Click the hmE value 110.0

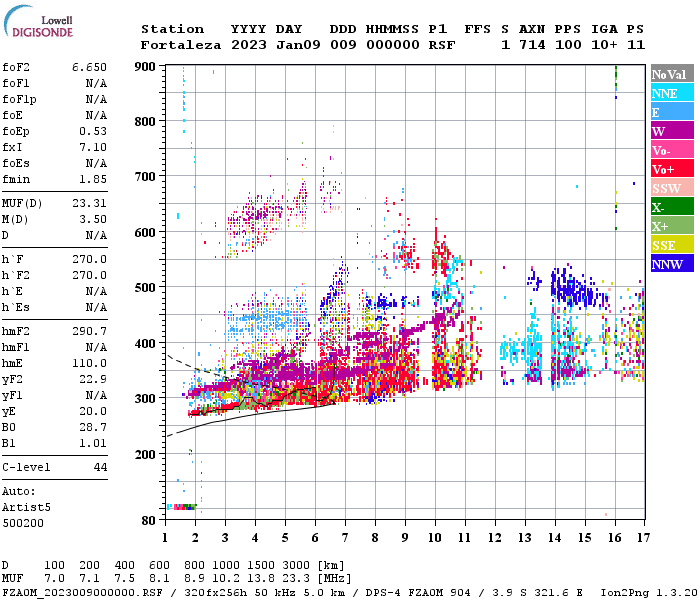tap(89, 363)
